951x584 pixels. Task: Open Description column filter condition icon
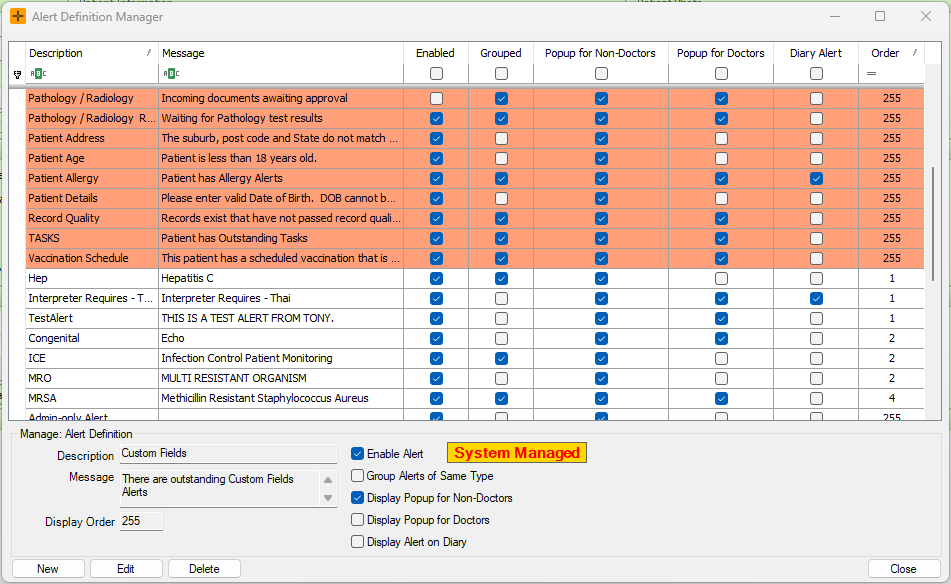point(37,74)
